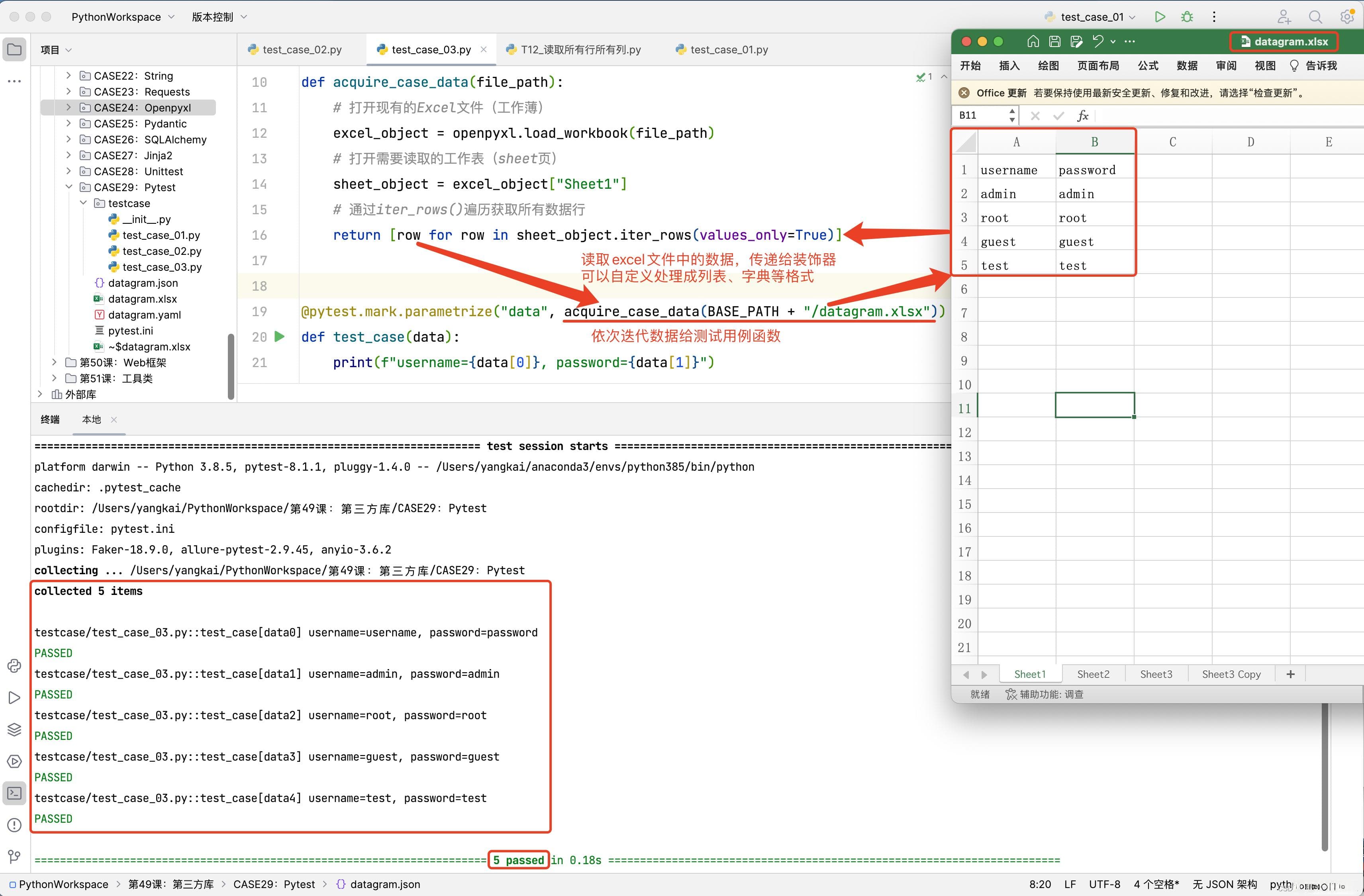Click the Excel name box showing B11

980,115
